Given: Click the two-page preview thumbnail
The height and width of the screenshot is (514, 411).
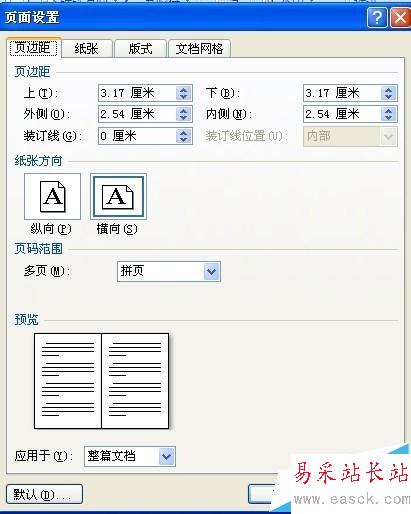Looking at the screenshot, I should (101, 381).
